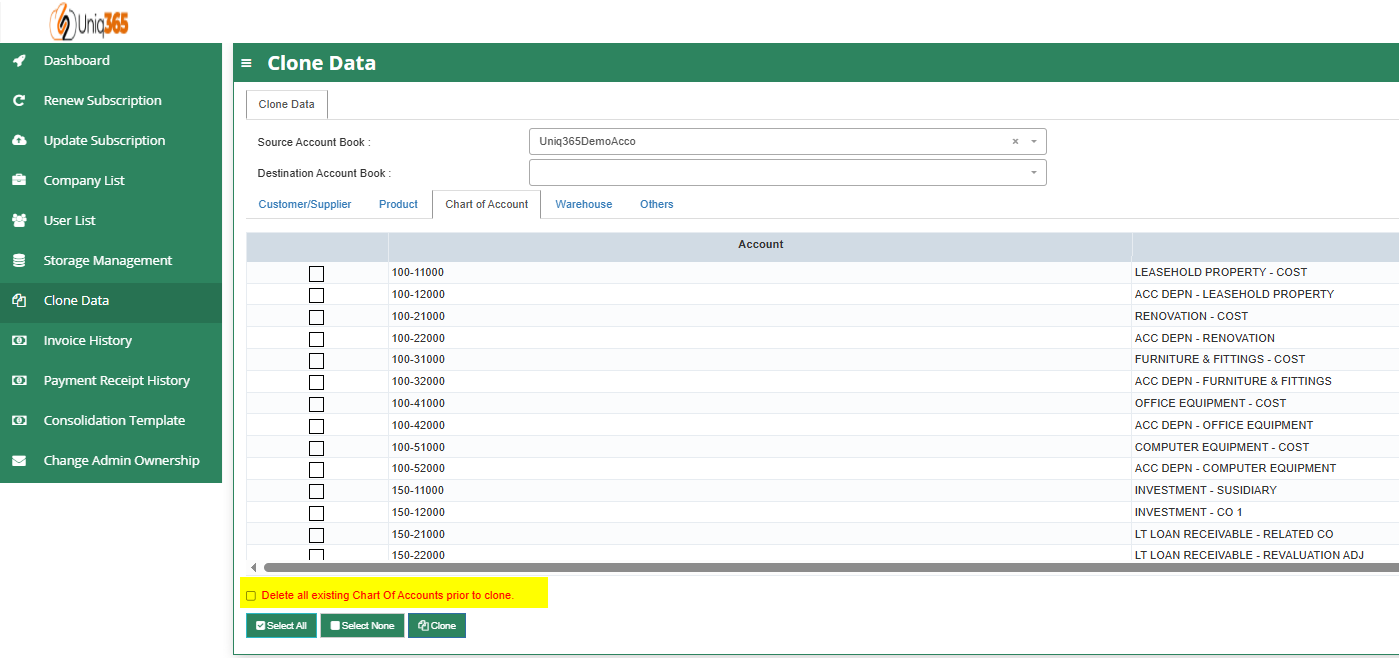Enable Delete all existing Chart Of Accounts checkbox
Viewport: 1399px width, 658px height.
coord(251,596)
